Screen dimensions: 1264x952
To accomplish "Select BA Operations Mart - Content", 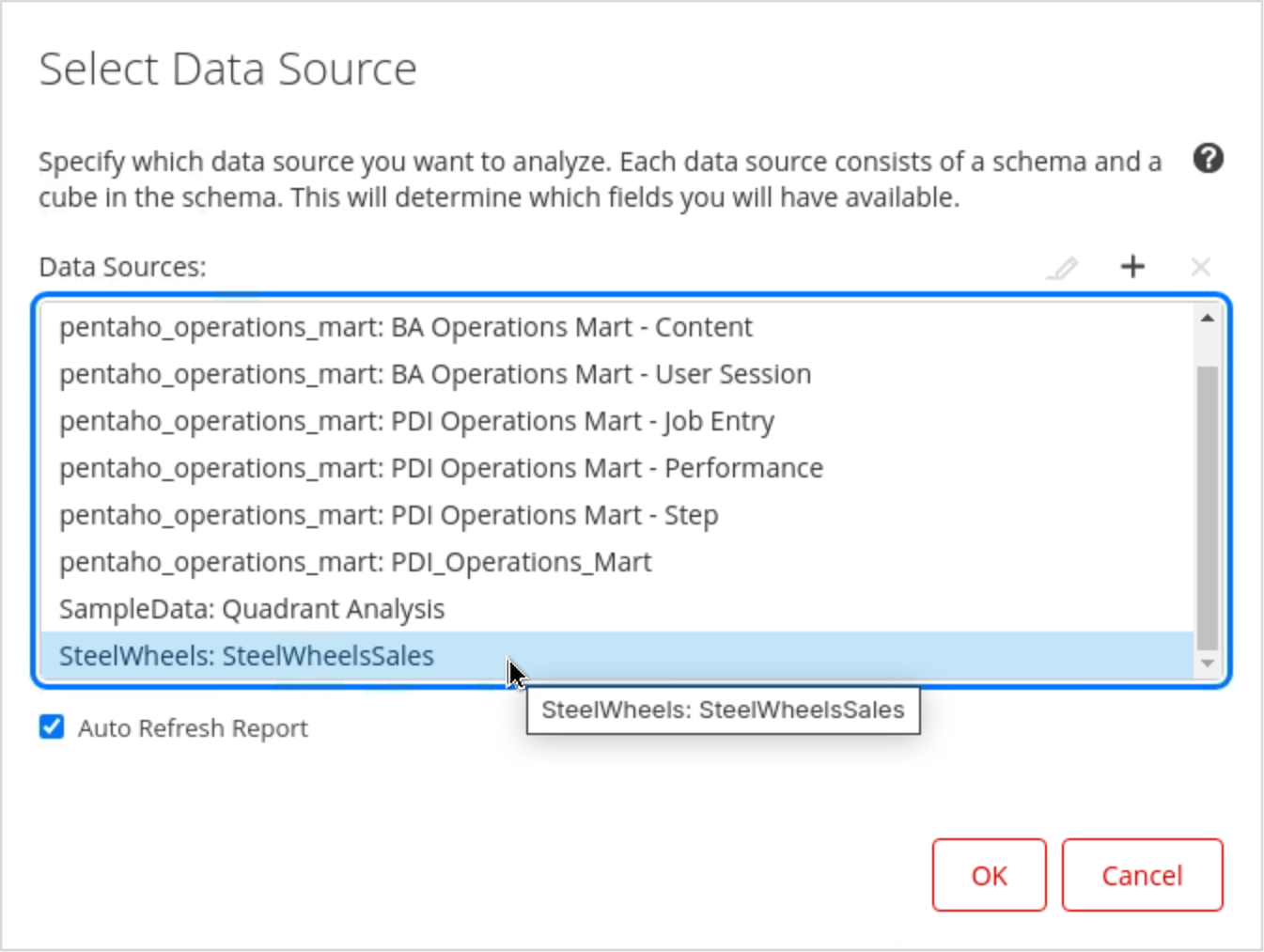I will click(616, 327).
